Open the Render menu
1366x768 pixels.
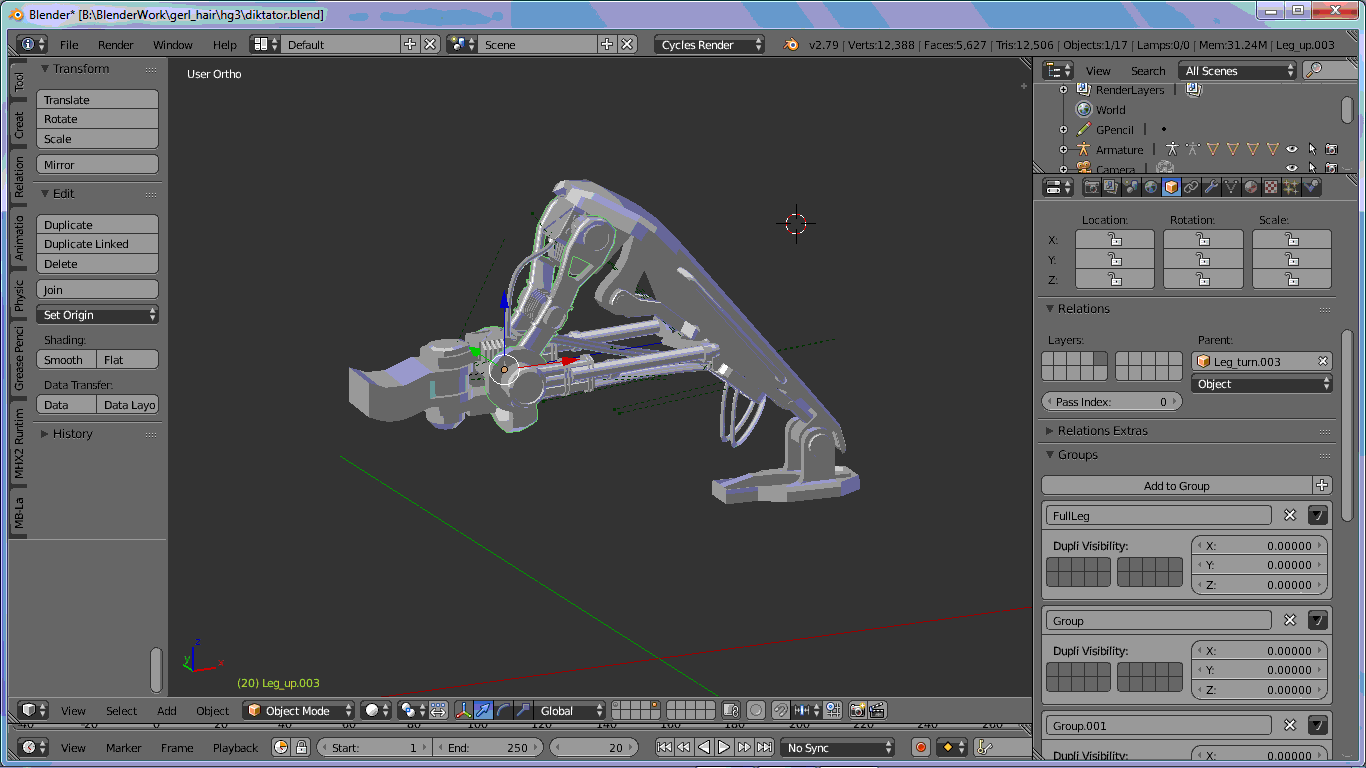[115, 44]
